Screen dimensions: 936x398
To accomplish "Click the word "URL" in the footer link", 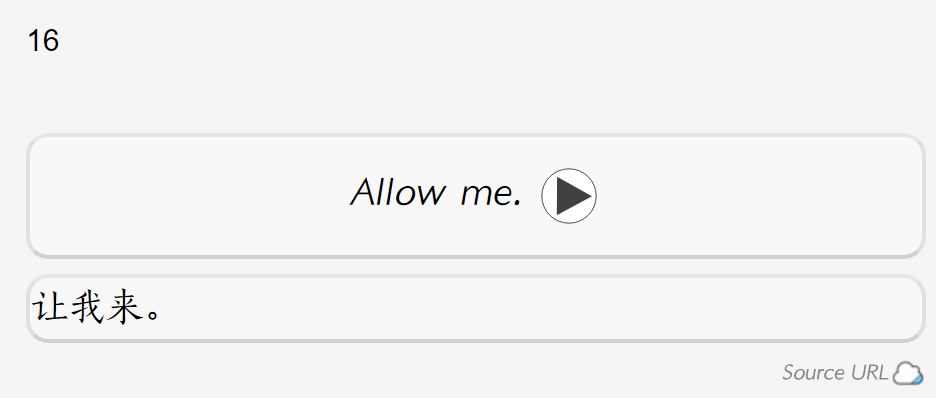I will (x=870, y=372).
